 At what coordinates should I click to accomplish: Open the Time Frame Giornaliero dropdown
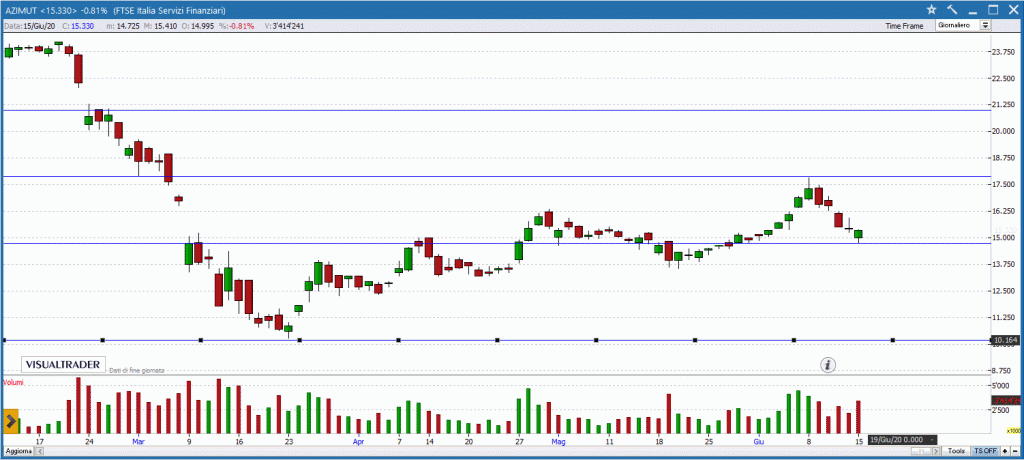pos(963,25)
